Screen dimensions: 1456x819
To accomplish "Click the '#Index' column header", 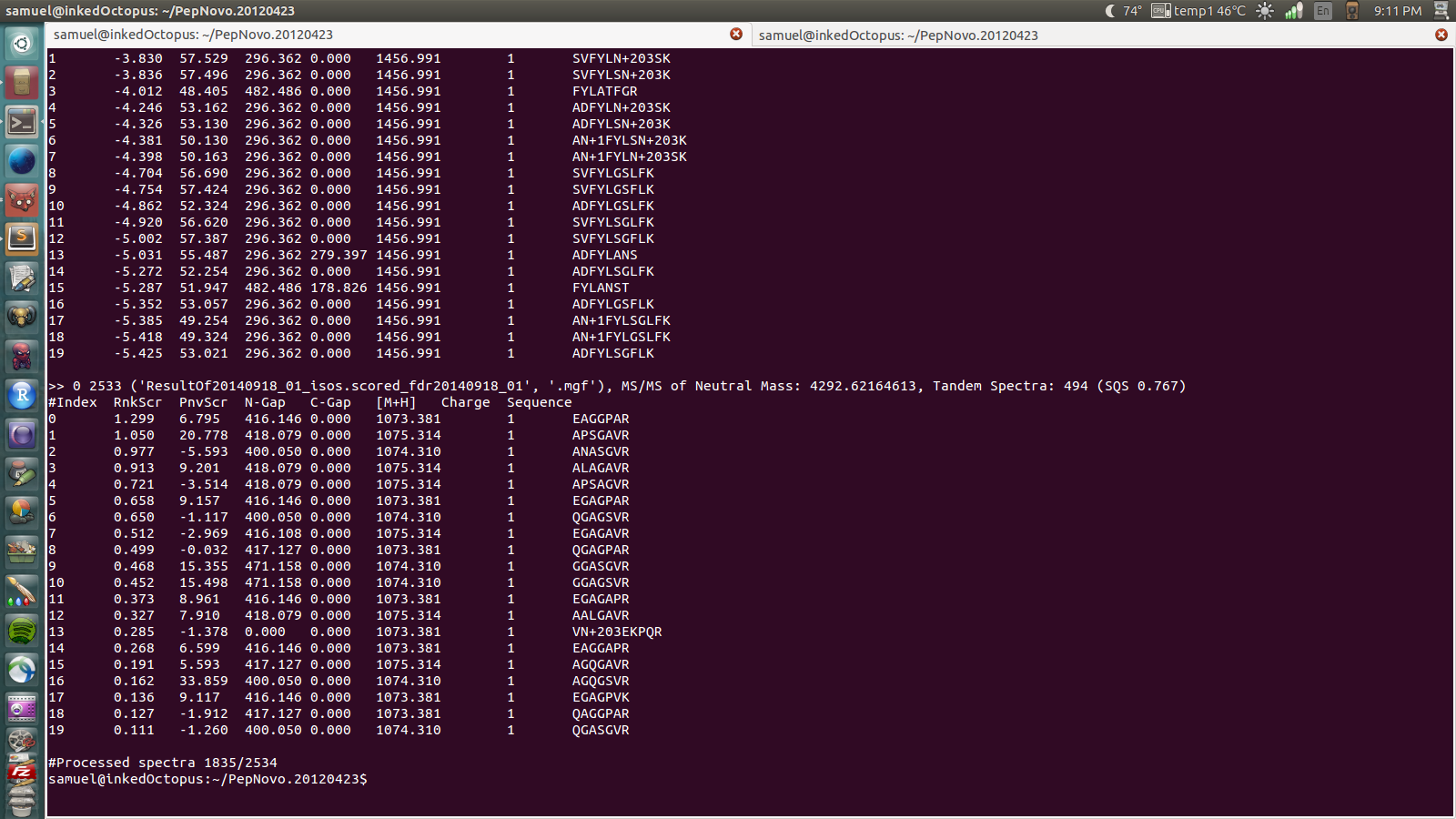I will (x=73, y=402).
